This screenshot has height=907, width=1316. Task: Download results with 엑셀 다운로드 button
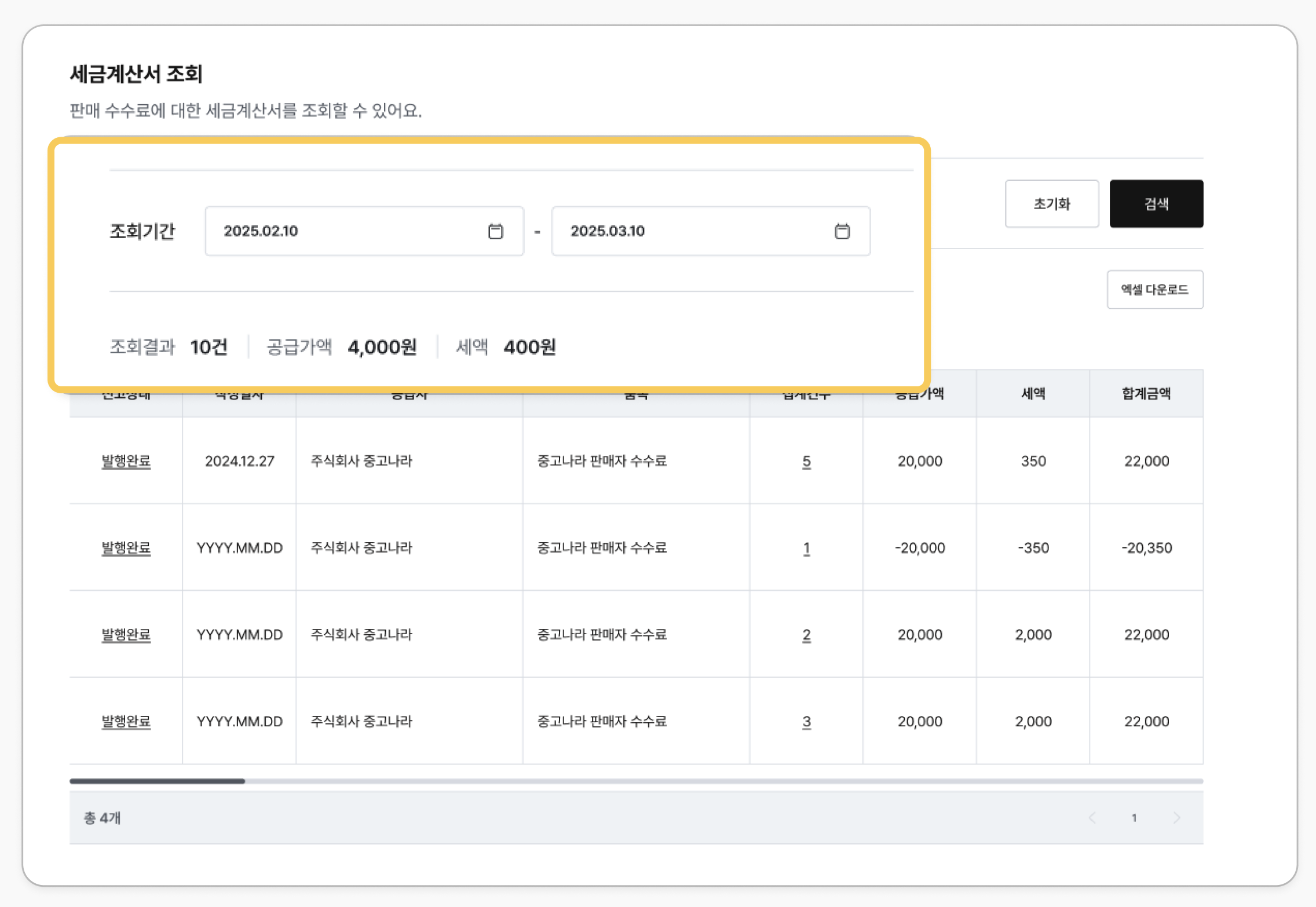(x=1155, y=289)
